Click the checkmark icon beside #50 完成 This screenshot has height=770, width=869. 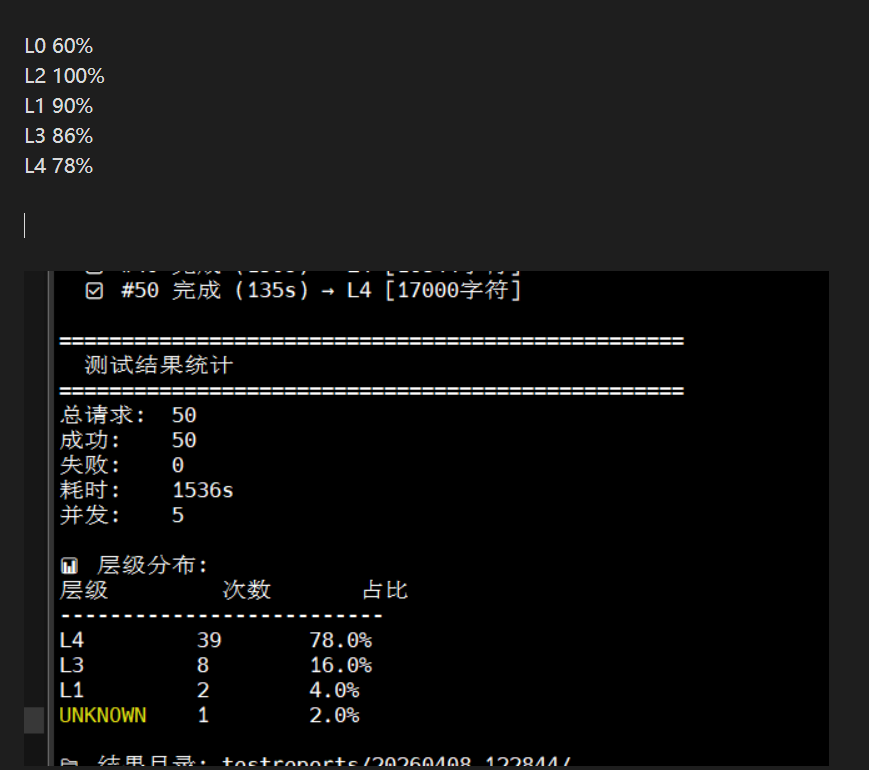point(94,290)
